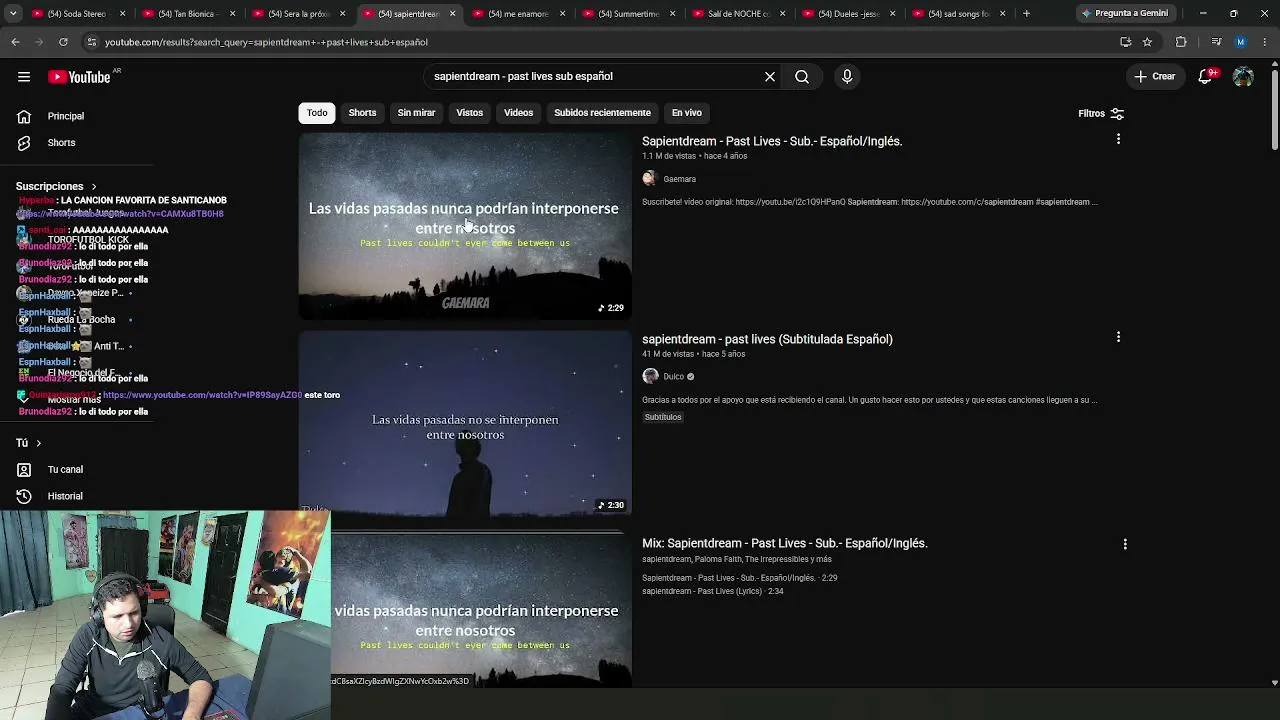1280x720 pixels.
Task: Open the Gaemara channel name link
Action: 679,179
